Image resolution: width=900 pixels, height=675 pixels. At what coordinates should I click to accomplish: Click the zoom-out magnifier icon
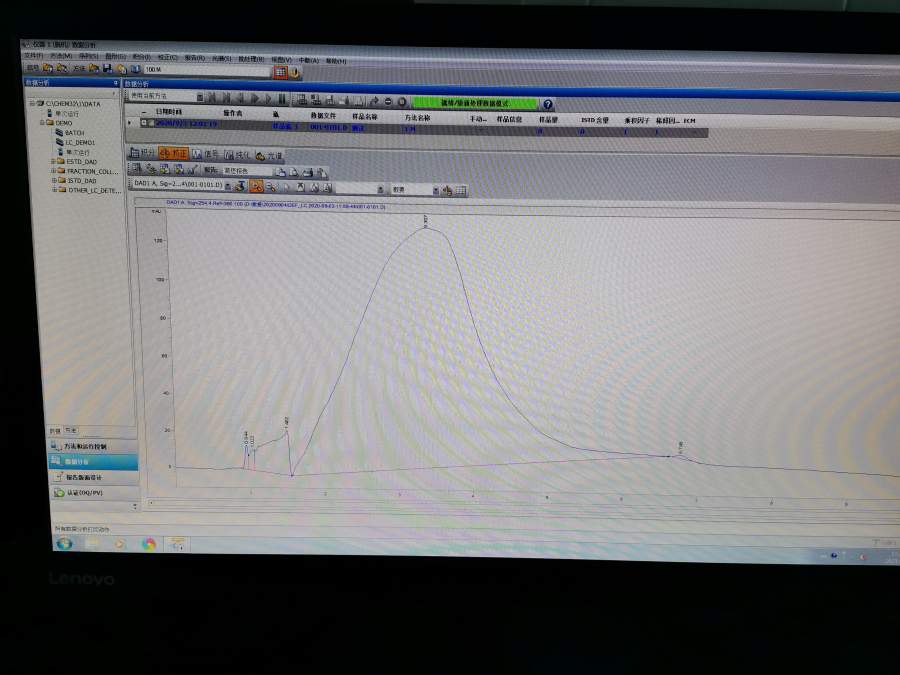pyautogui.click(x=271, y=187)
